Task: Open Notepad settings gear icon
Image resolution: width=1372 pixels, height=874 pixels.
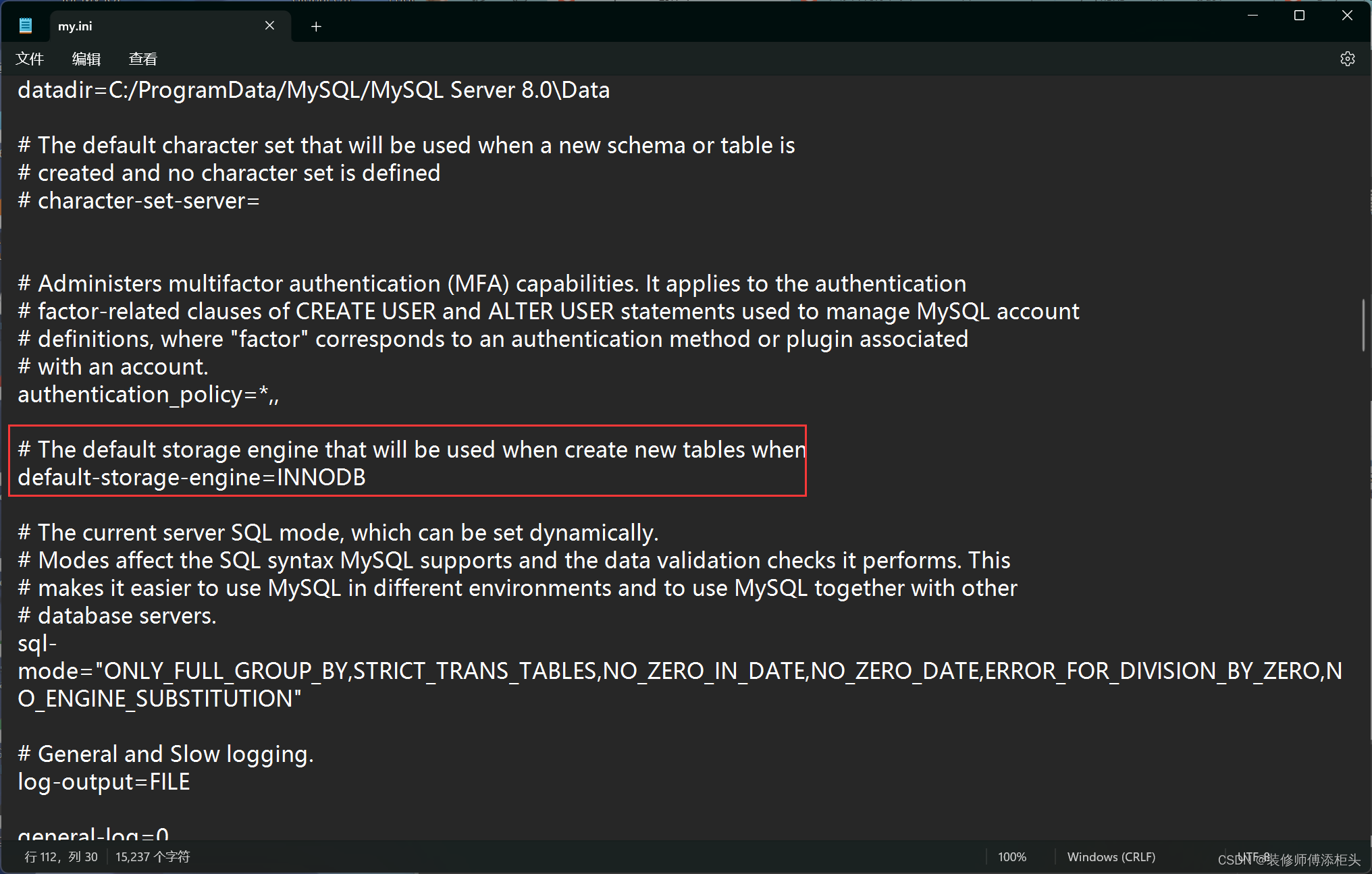Action: pyautogui.click(x=1347, y=59)
